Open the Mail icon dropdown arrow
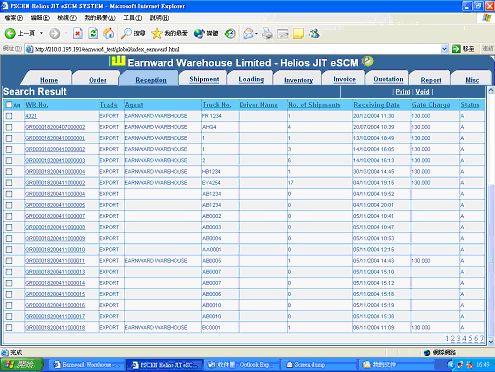The image size is (495, 372). coord(256,33)
